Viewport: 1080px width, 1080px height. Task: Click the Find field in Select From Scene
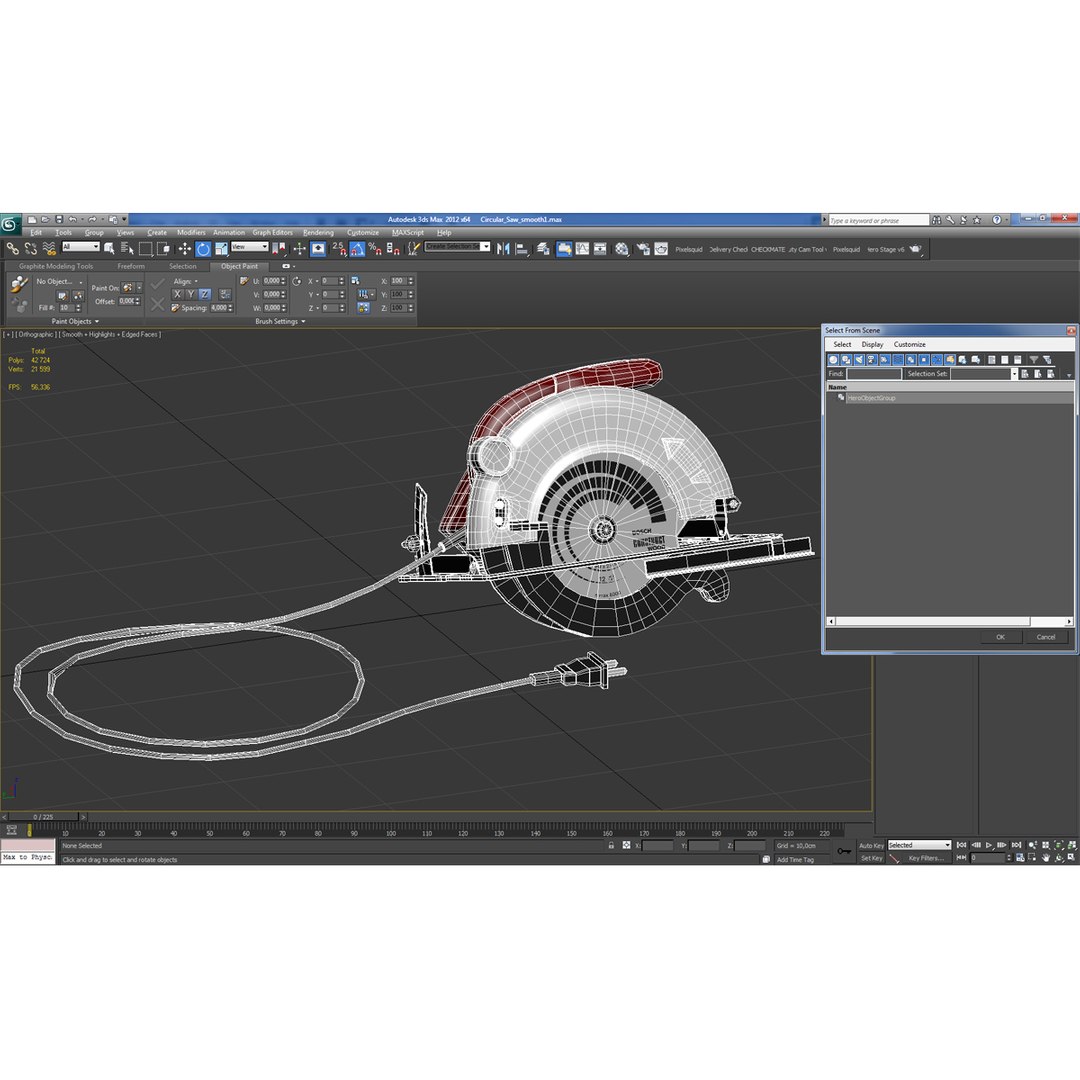click(873, 374)
